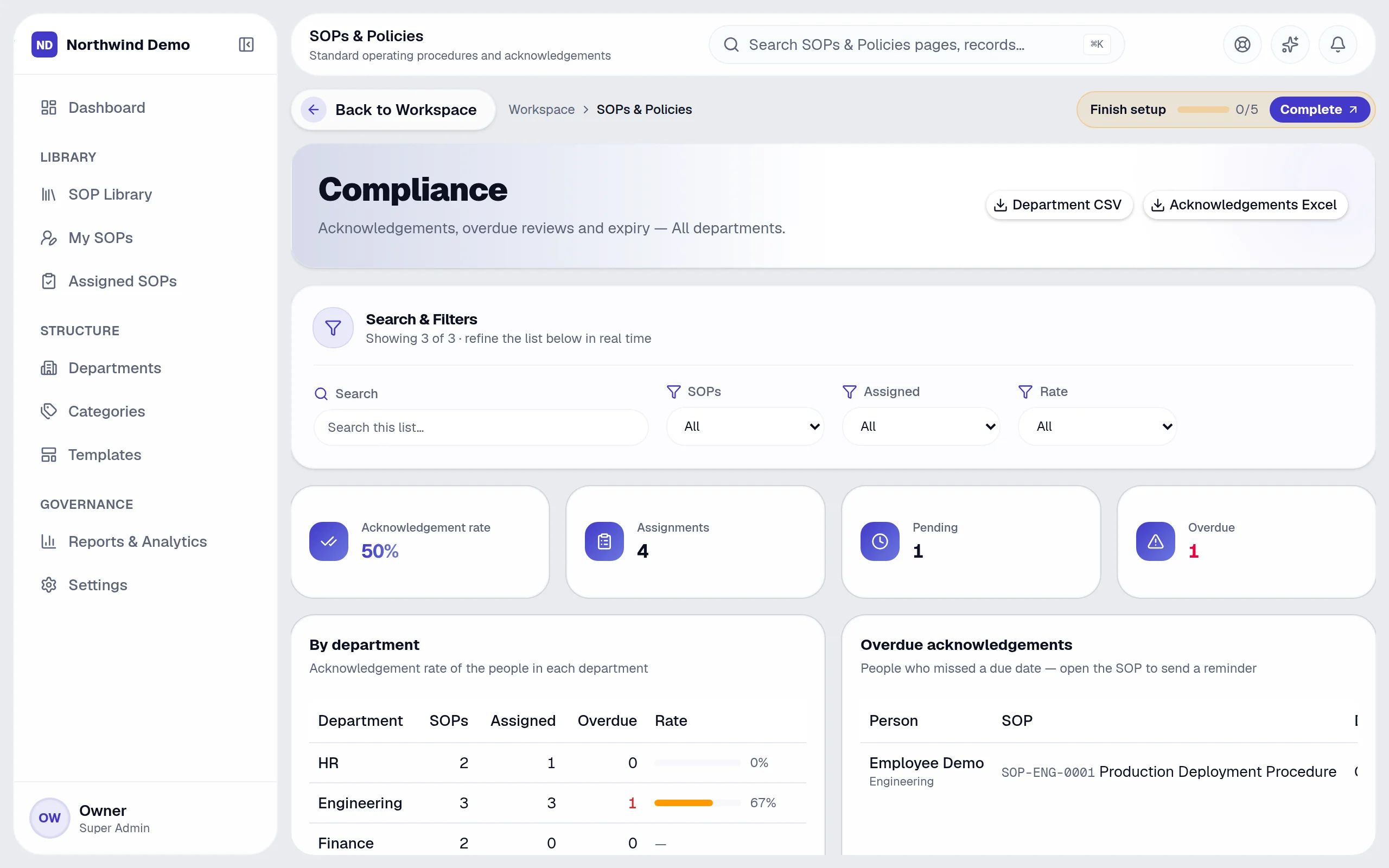Click the Pending clock icon
Screen dimensions: 1389x868
pyautogui.click(x=880, y=541)
